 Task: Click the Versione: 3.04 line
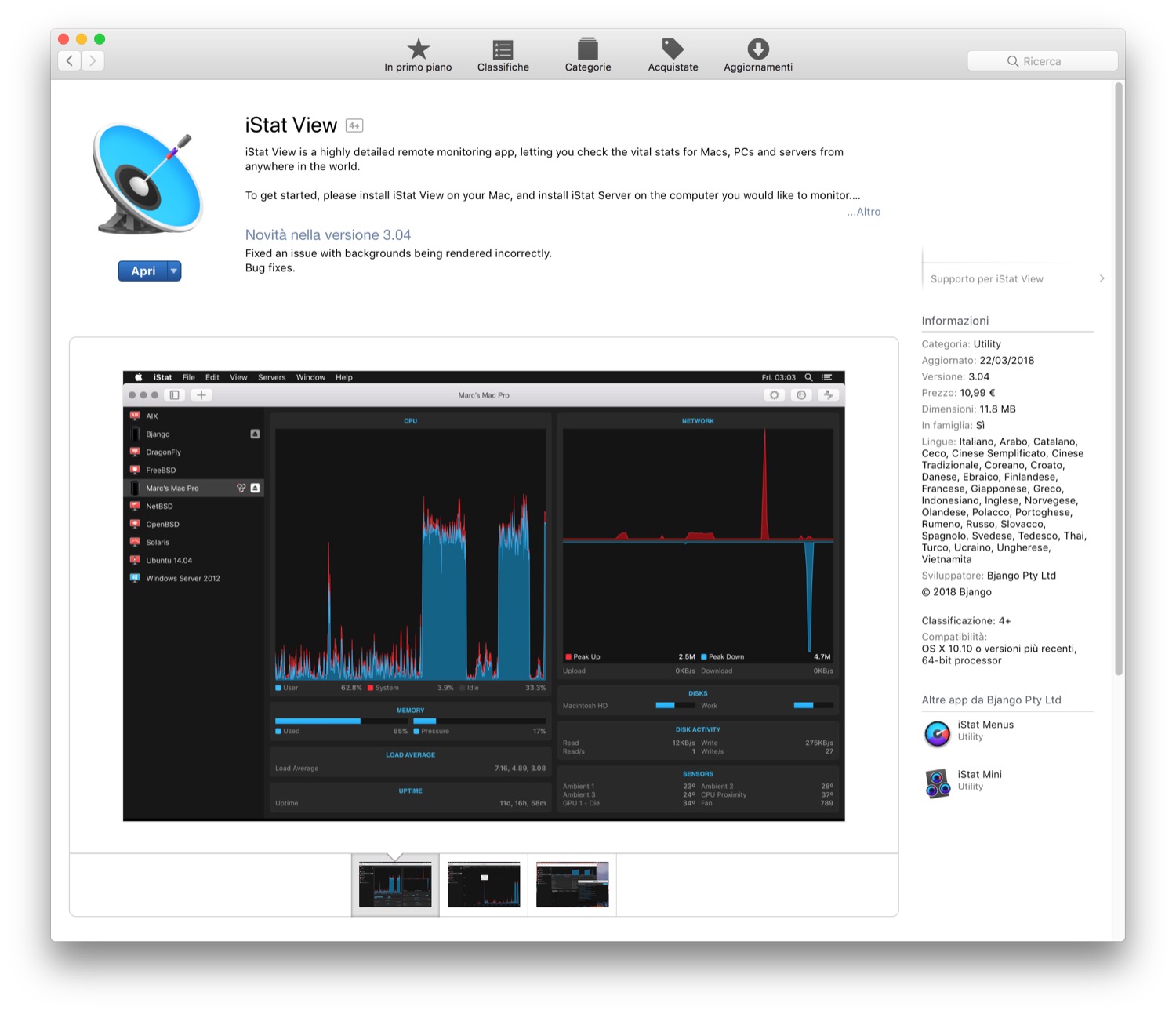956,377
